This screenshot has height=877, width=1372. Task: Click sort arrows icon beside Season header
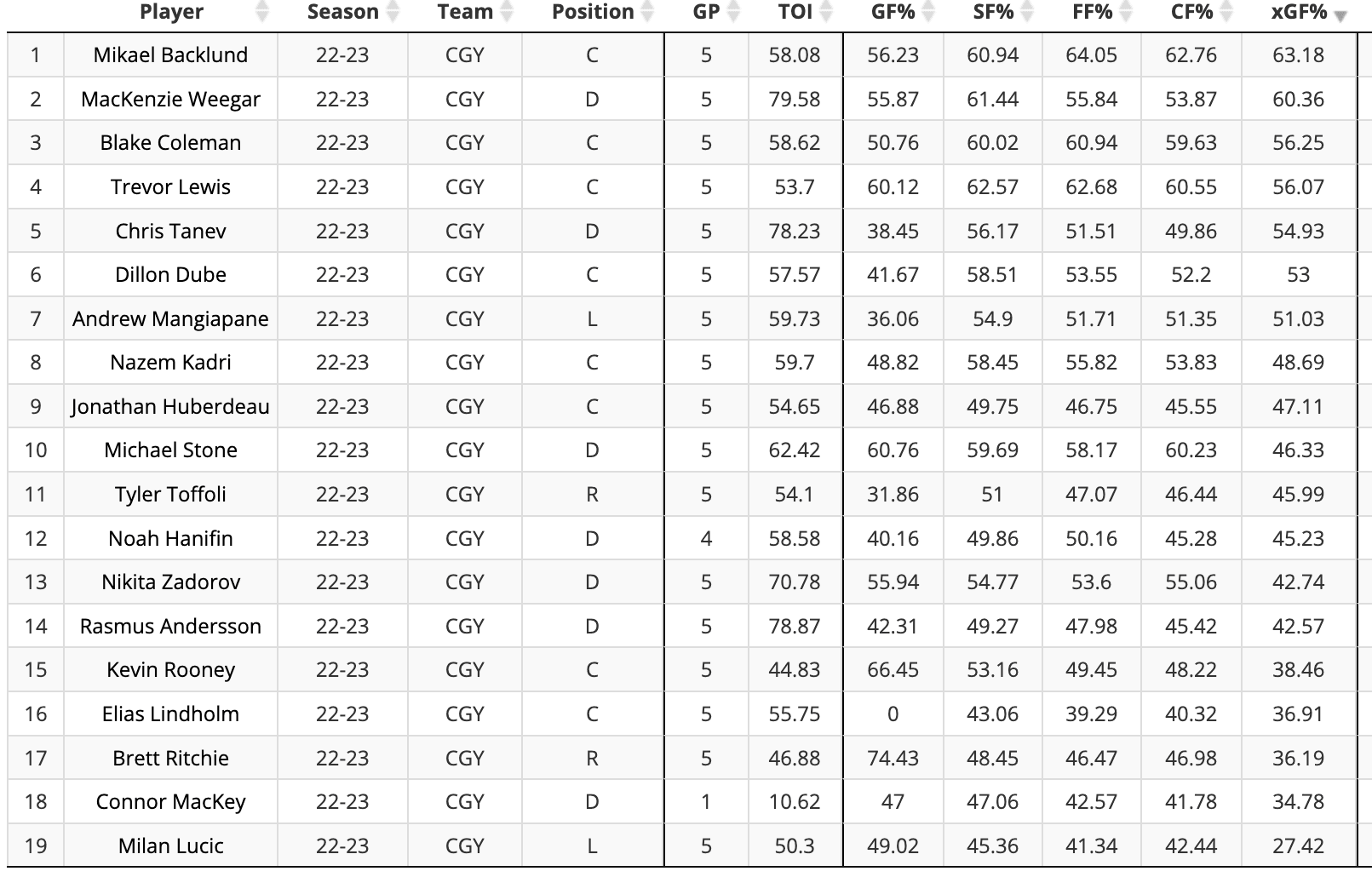tap(393, 12)
